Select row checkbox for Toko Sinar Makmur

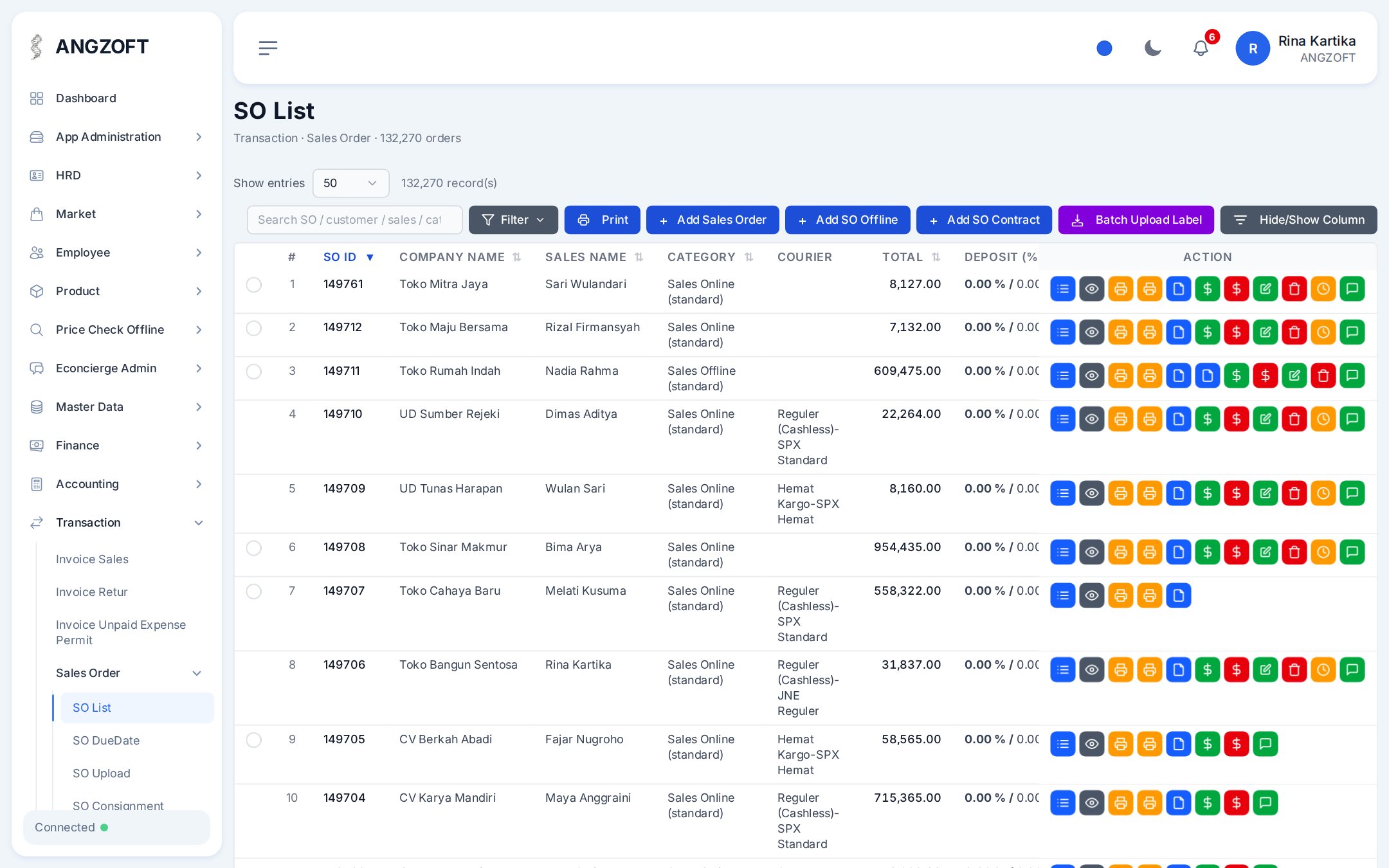click(x=254, y=548)
